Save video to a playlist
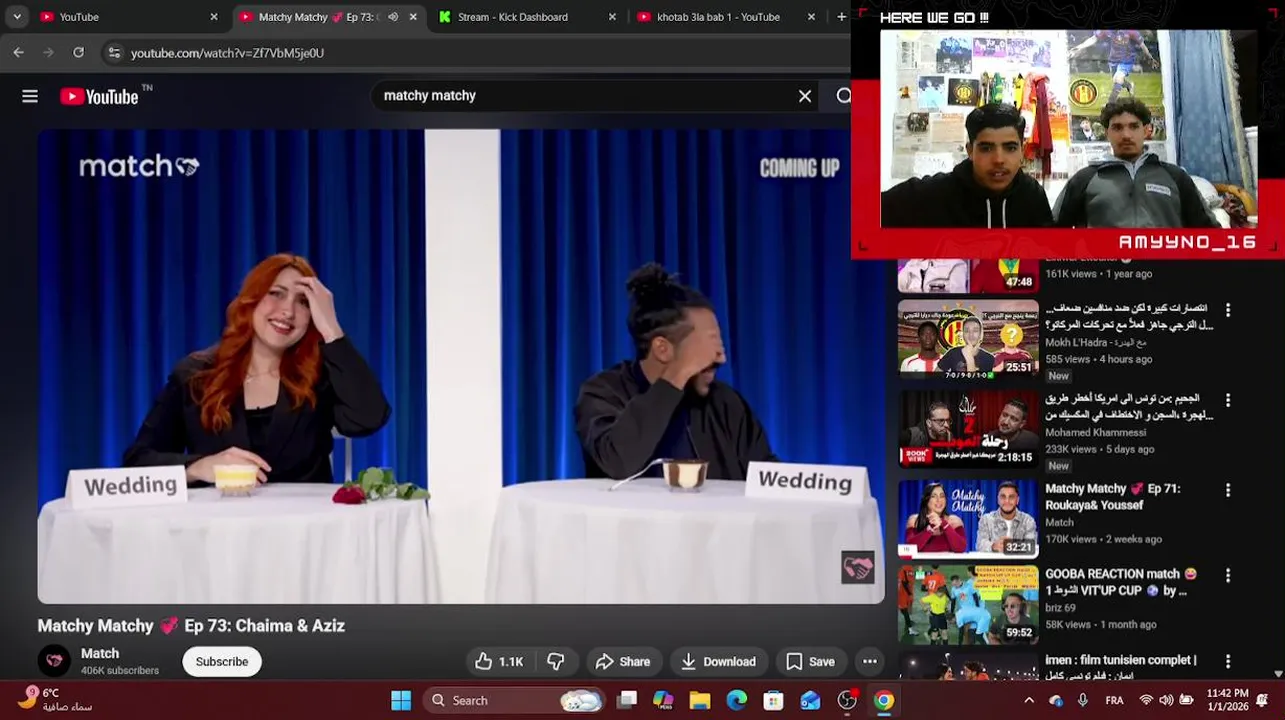The width and height of the screenshot is (1285, 720). point(811,662)
